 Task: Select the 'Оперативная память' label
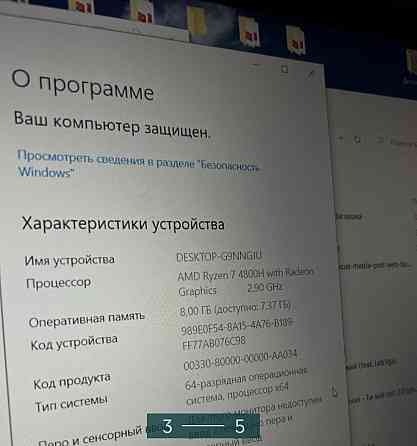(x=87, y=319)
